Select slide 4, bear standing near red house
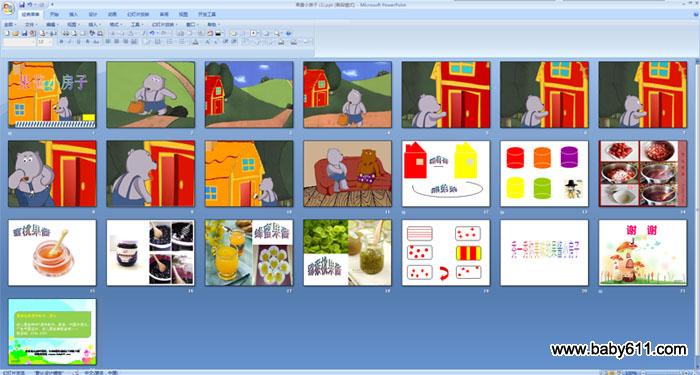 [x=347, y=95]
